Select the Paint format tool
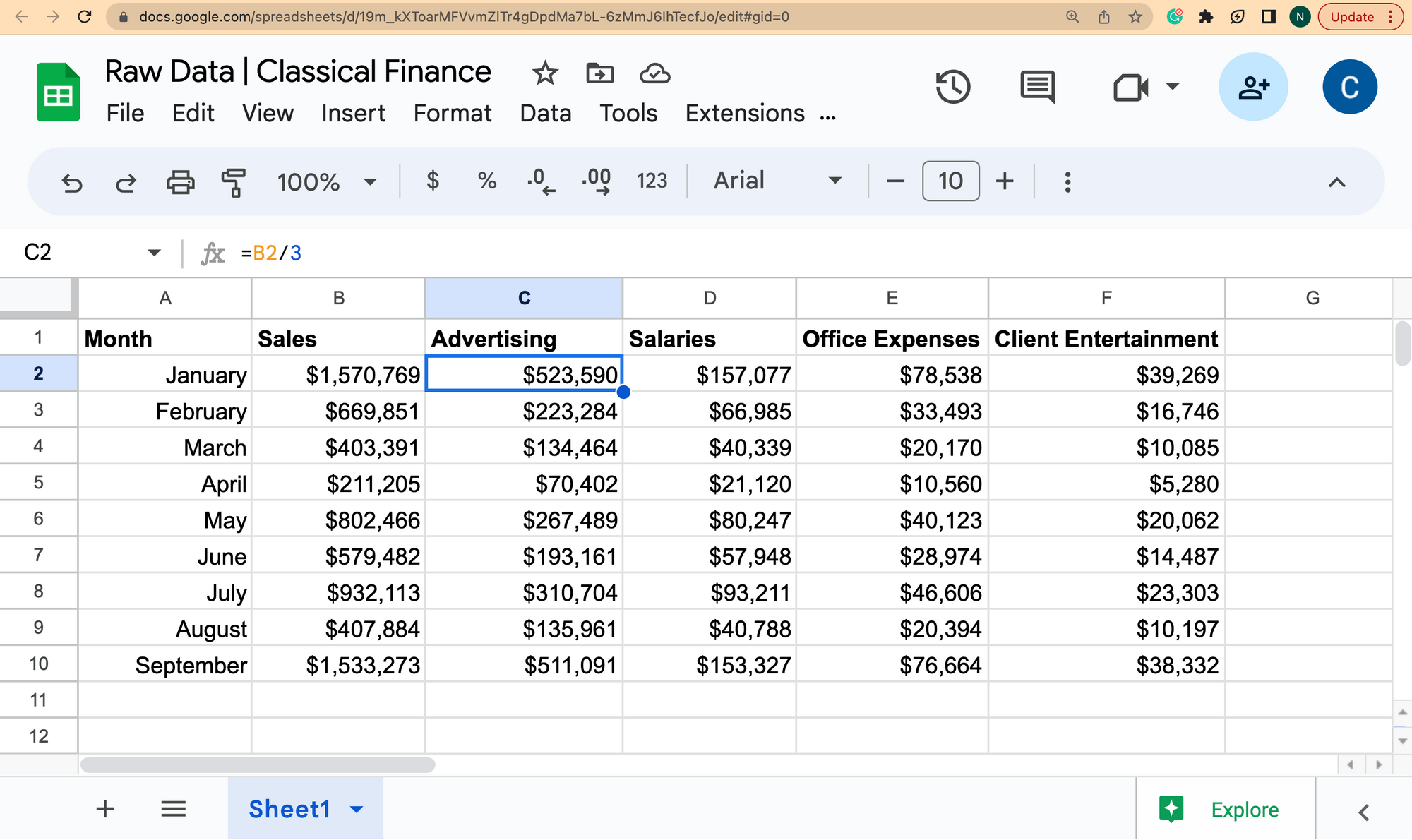 pos(233,181)
